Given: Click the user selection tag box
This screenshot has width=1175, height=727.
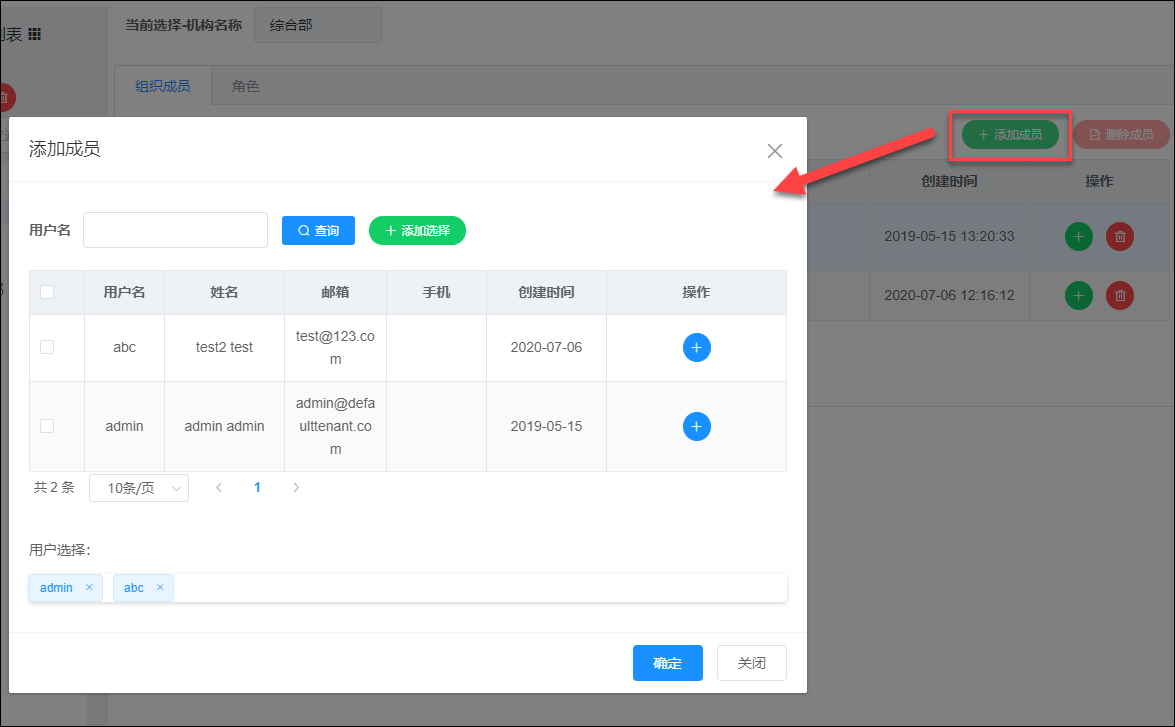Looking at the screenshot, I should click(408, 588).
